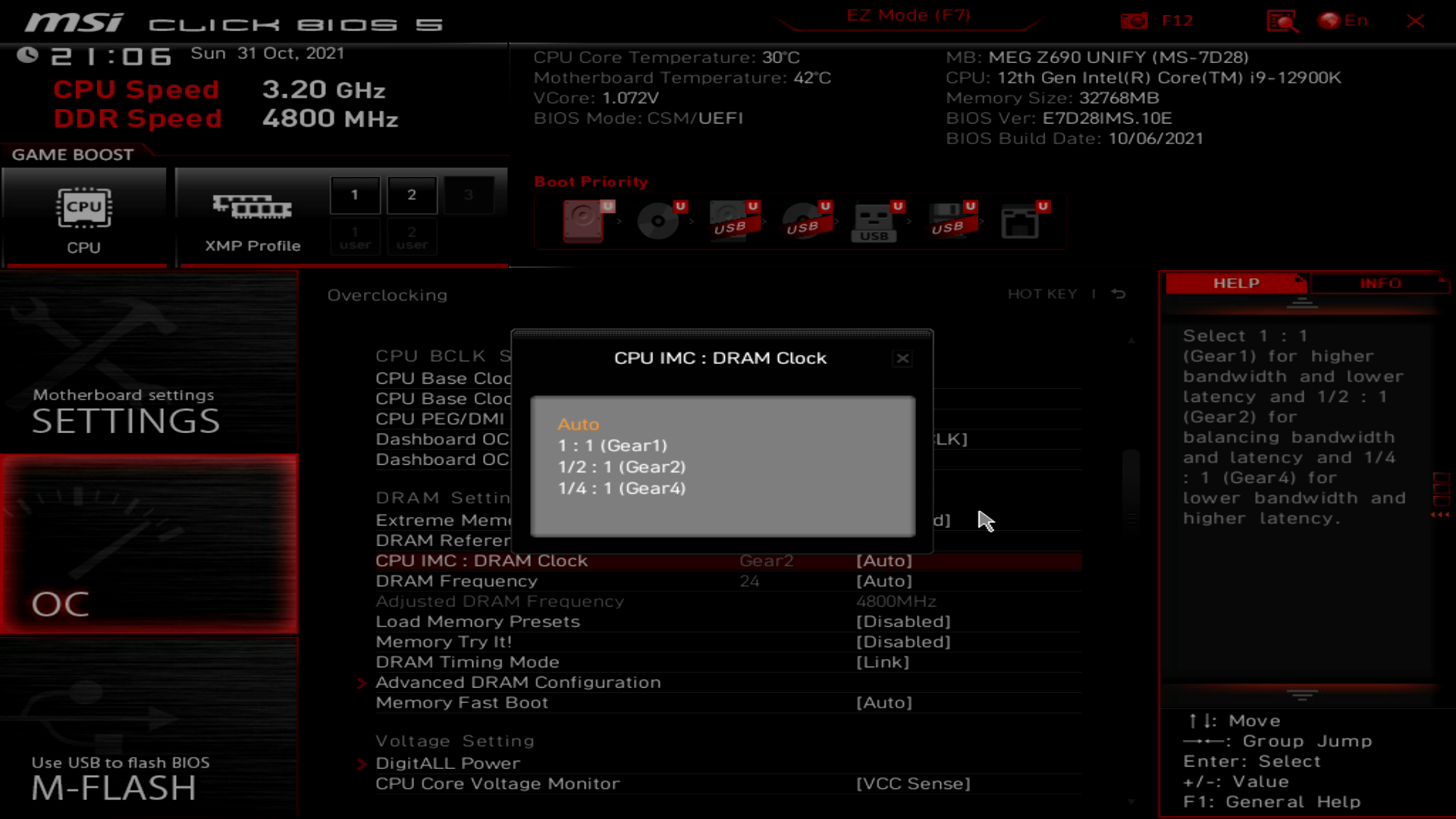Click the F12 screenshot camera icon

[x=1134, y=20]
